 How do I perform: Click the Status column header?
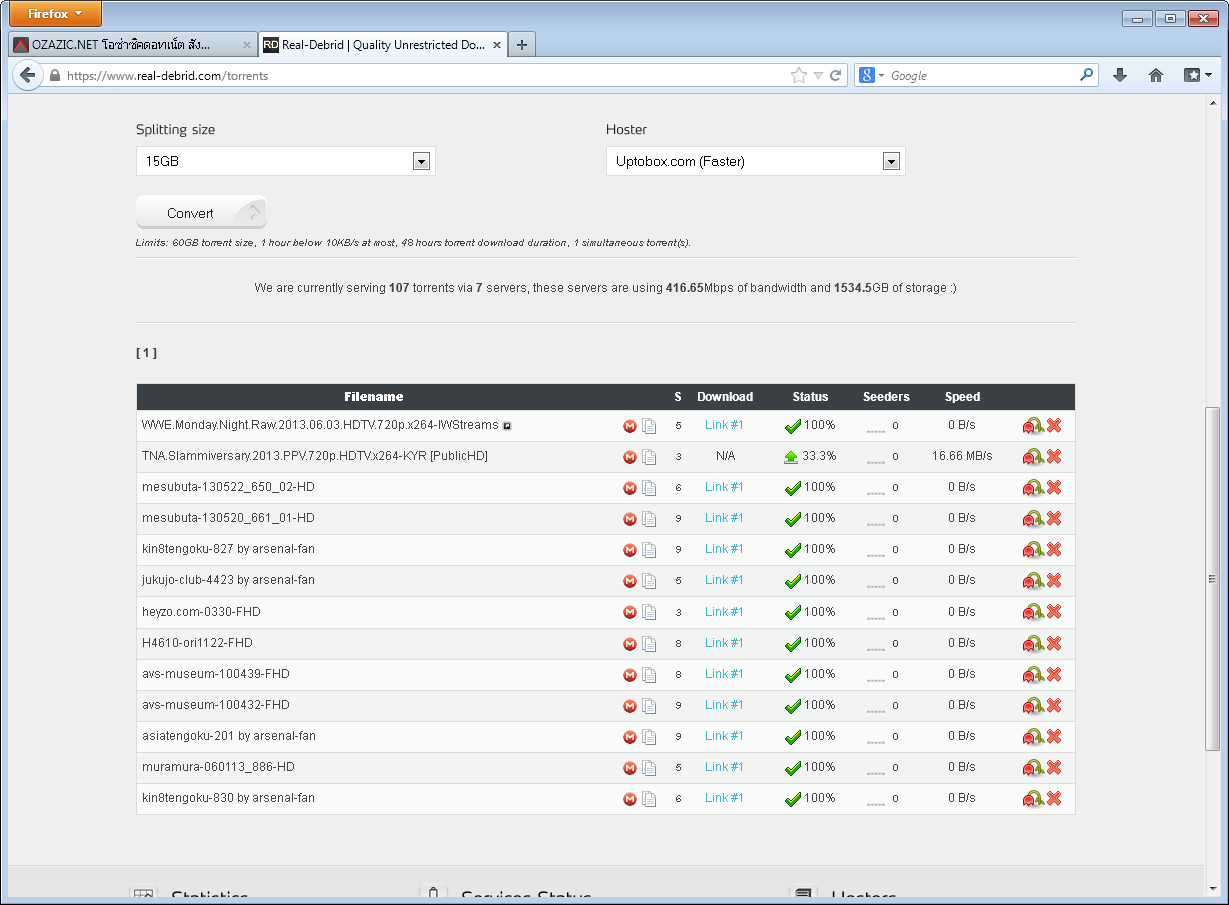click(x=810, y=397)
